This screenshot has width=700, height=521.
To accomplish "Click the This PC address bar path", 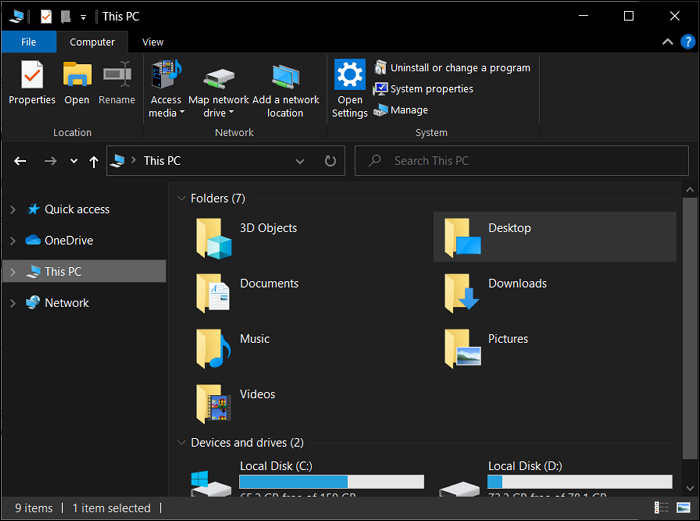I will point(162,161).
